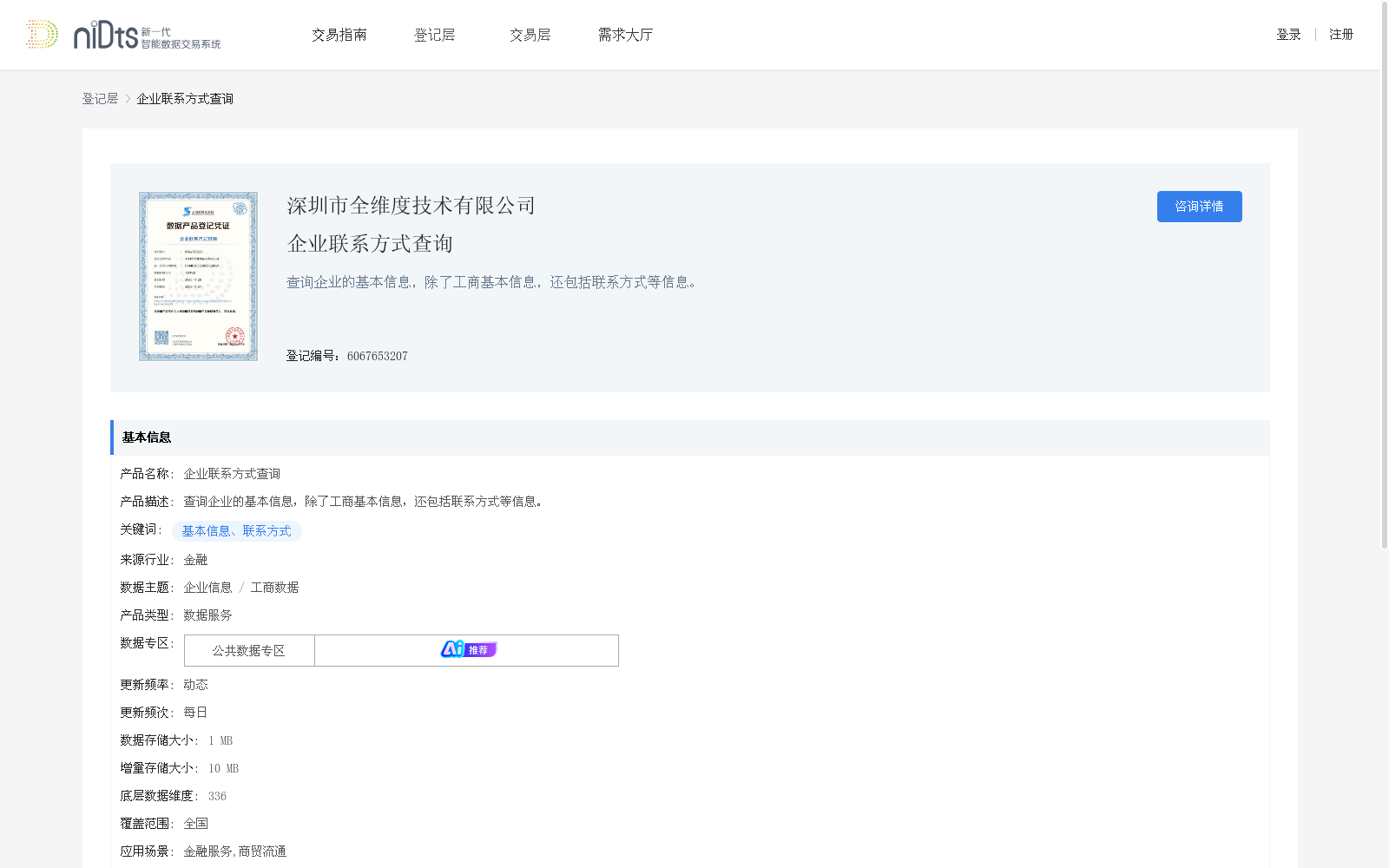Click the 公共数据专区 cell
Image resolution: width=1389 pixels, height=868 pixels.
tap(249, 650)
